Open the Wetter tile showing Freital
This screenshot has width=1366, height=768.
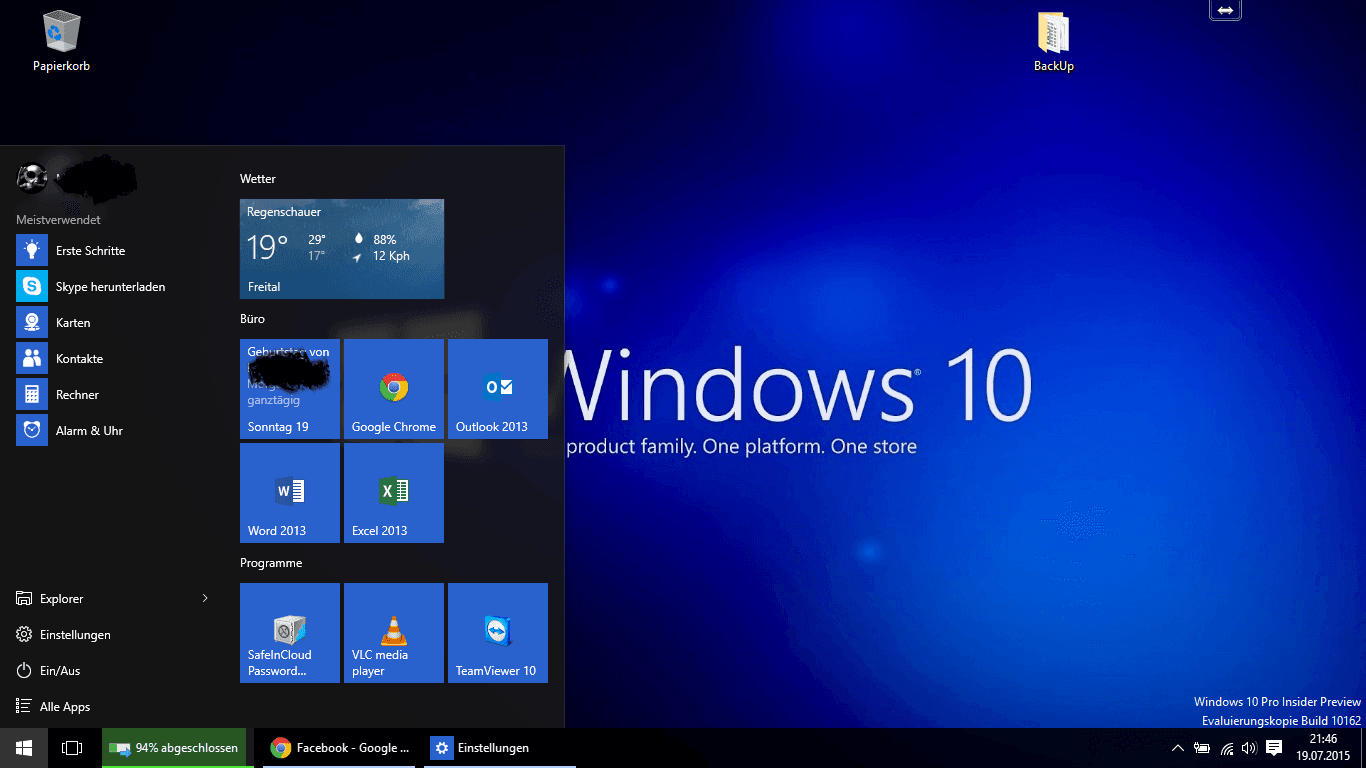pos(342,249)
